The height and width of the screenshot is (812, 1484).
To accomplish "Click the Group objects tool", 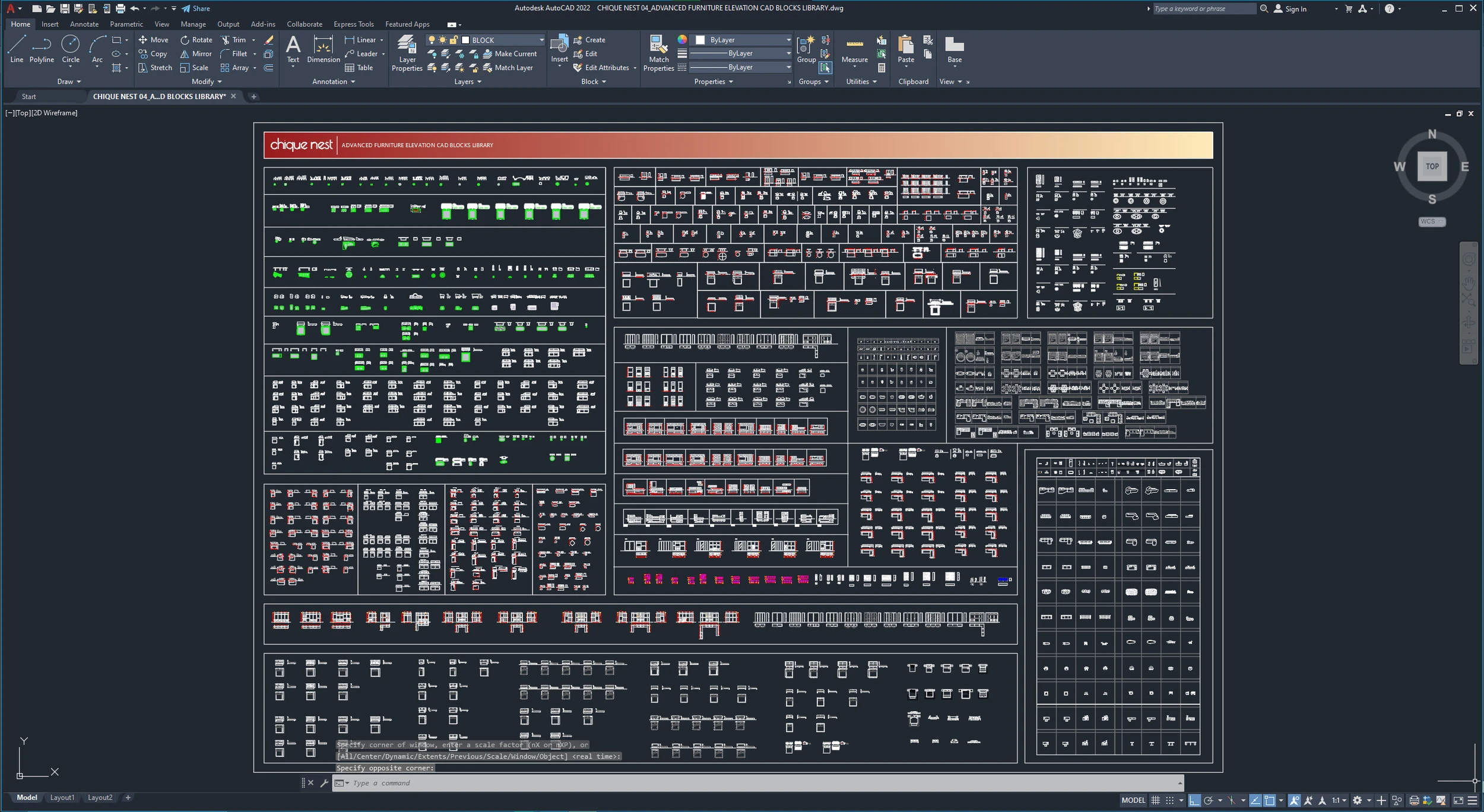I will pyautogui.click(x=806, y=49).
